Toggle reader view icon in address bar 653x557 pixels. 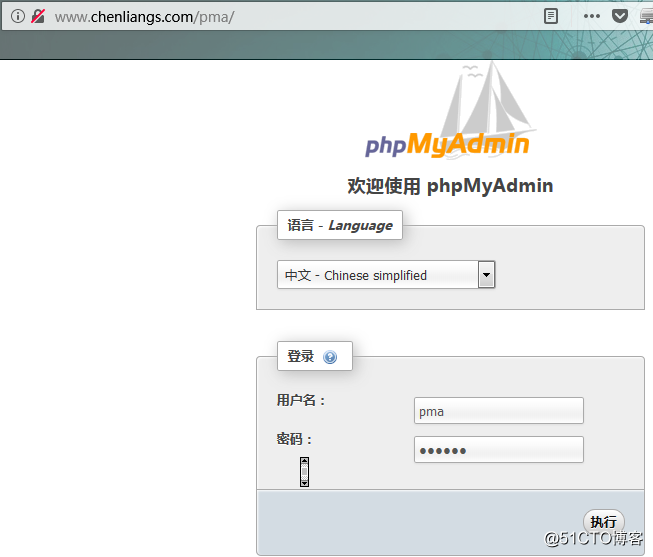click(551, 16)
